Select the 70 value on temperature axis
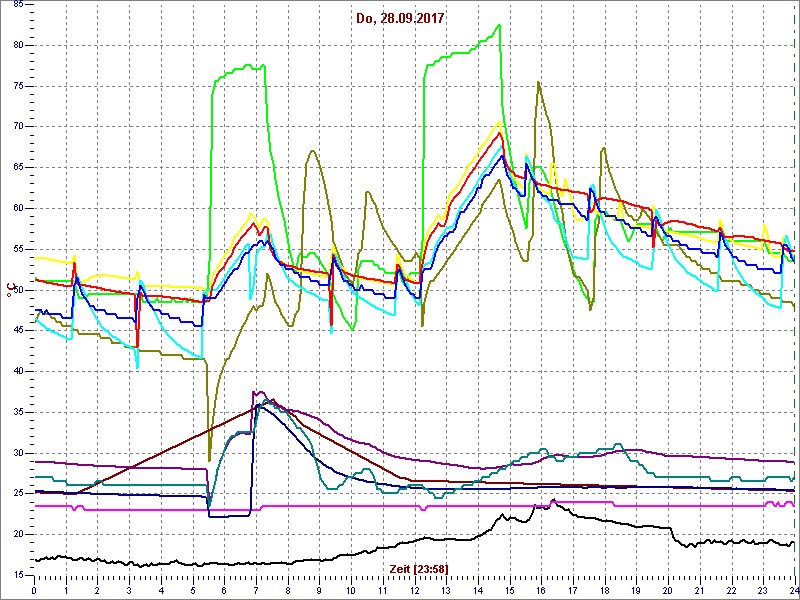Image resolution: width=800 pixels, height=600 pixels. click(17, 127)
